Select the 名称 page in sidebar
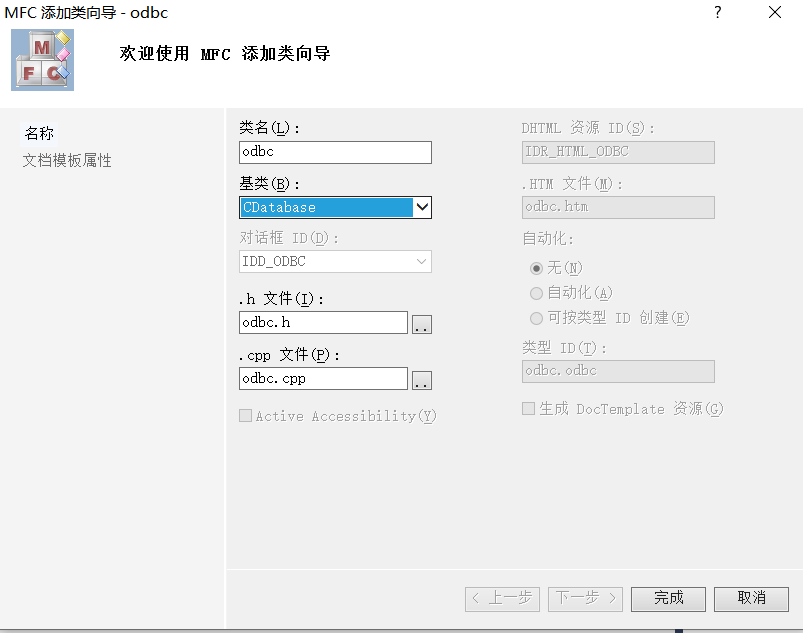803x633 pixels. [39, 134]
